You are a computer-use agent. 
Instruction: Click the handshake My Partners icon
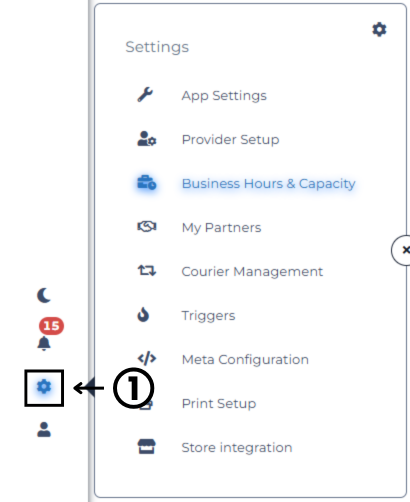tap(147, 227)
